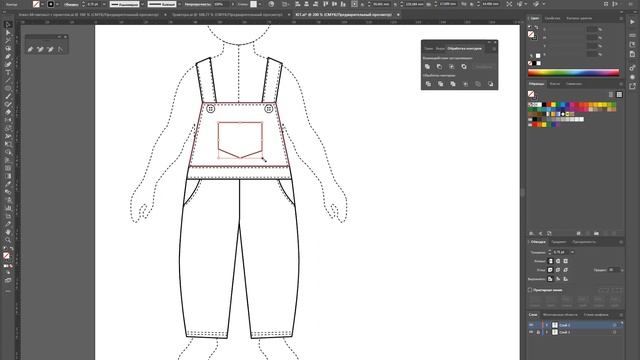Viewport: 640px width, 360px height.
Task: Open Swatch Libraries menu at Swatches panel bottom
Action: [x=531, y=233]
